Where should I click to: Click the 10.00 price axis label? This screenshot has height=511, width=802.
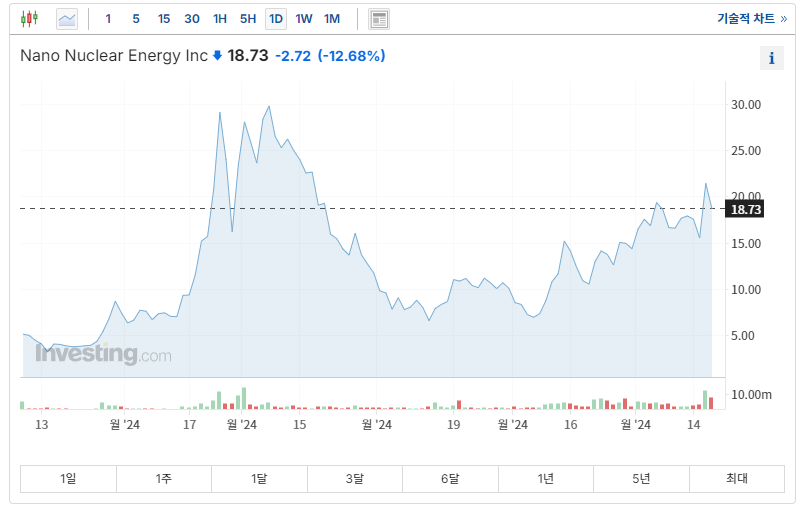[x=746, y=290]
